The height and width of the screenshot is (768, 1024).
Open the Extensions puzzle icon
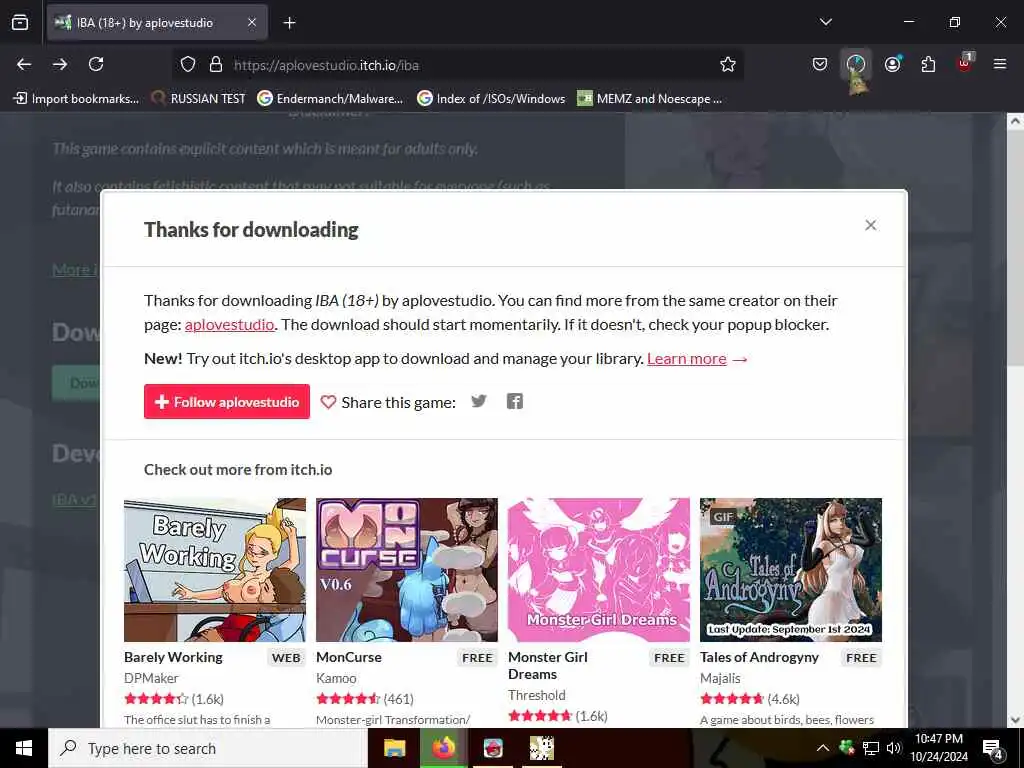click(x=928, y=64)
